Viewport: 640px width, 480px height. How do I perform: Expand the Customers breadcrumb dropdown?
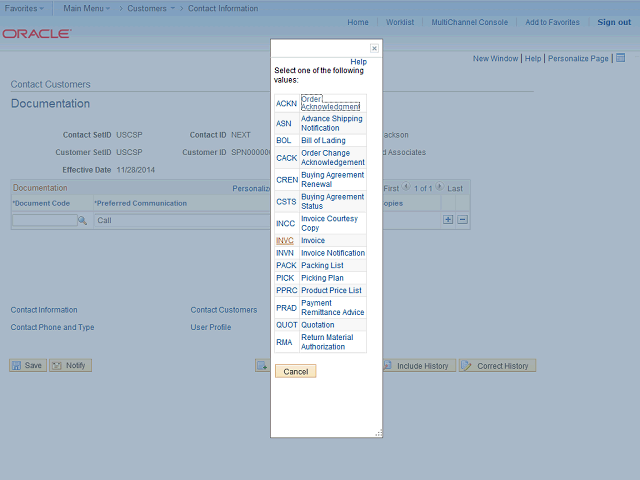(x=151, y=8)
